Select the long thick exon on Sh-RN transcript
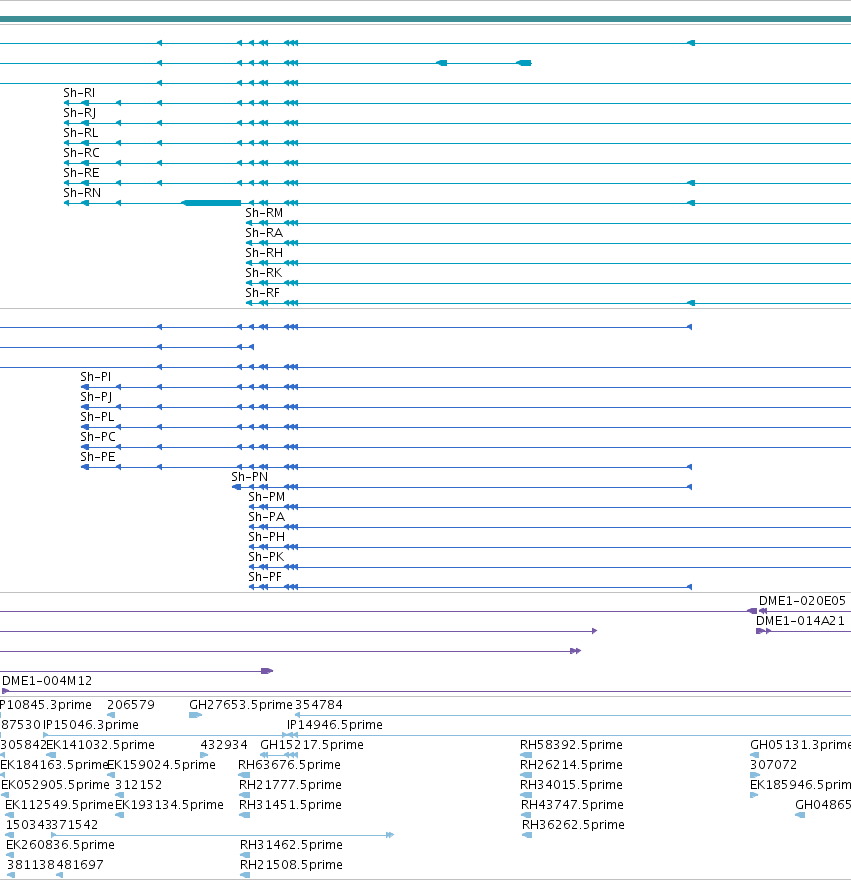Image resolution: width=851 pixels, height=880 pixels. click(212, 203)
